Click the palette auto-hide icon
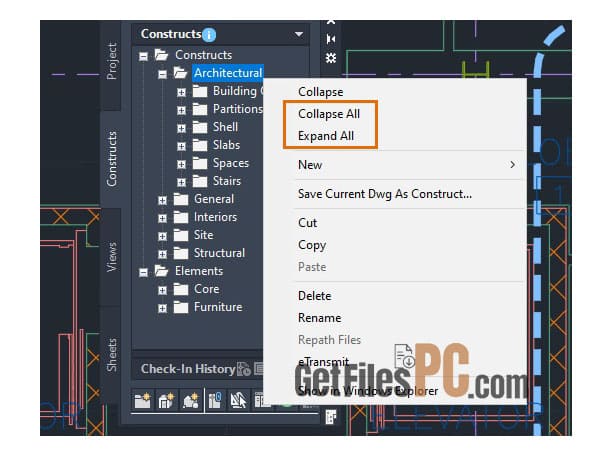This screenshot has width=610, height=454. pos(331,39)
